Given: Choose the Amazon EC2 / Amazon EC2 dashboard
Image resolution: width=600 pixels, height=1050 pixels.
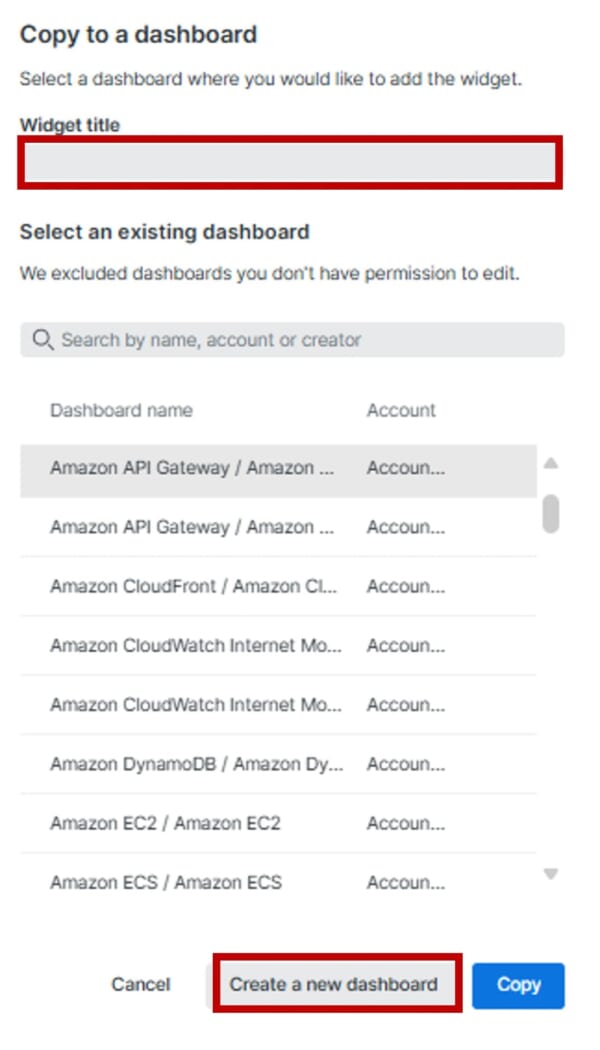Looking at the screenshot, I should (165, 823).
